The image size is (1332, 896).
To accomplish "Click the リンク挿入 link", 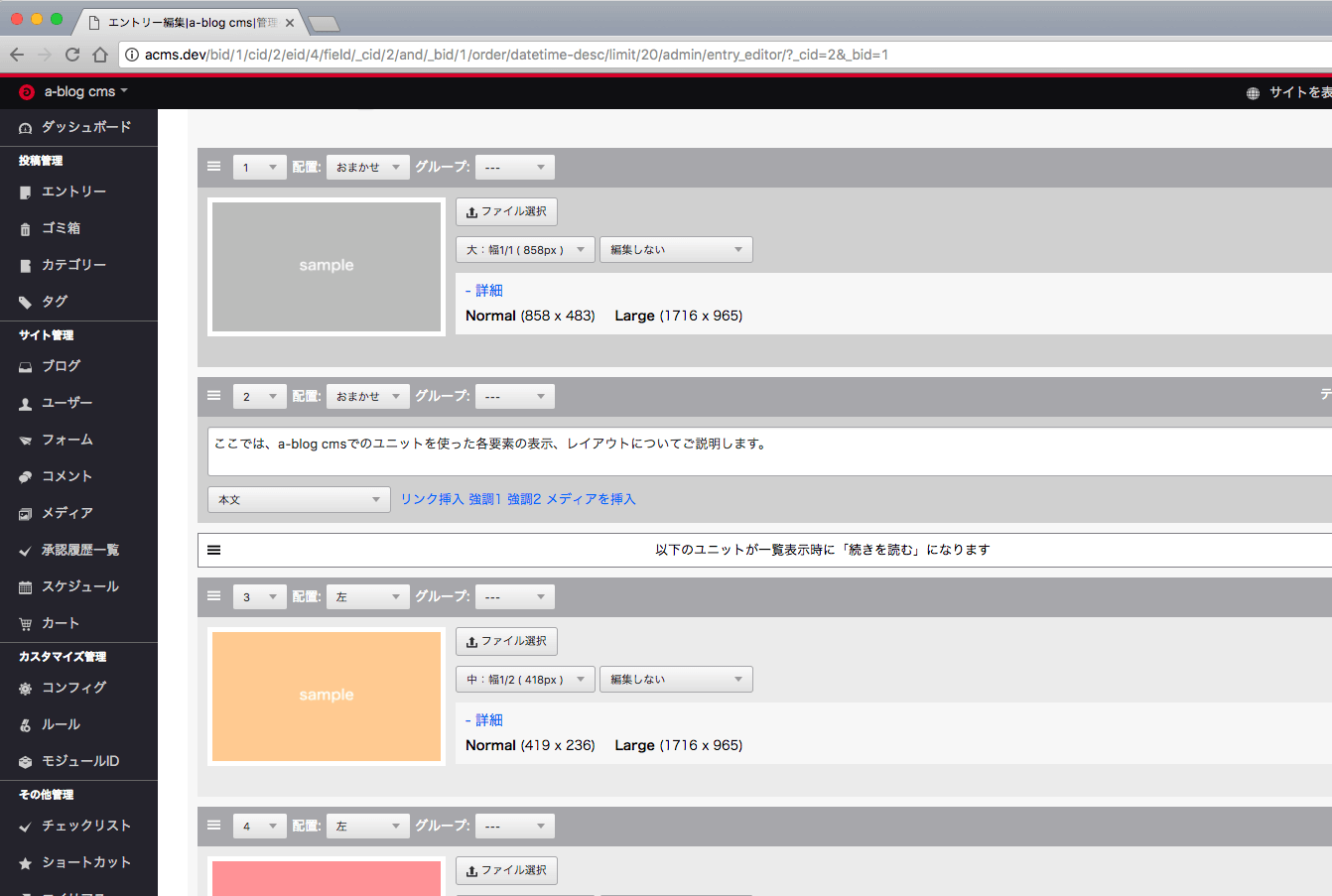I will pos(432,499).
